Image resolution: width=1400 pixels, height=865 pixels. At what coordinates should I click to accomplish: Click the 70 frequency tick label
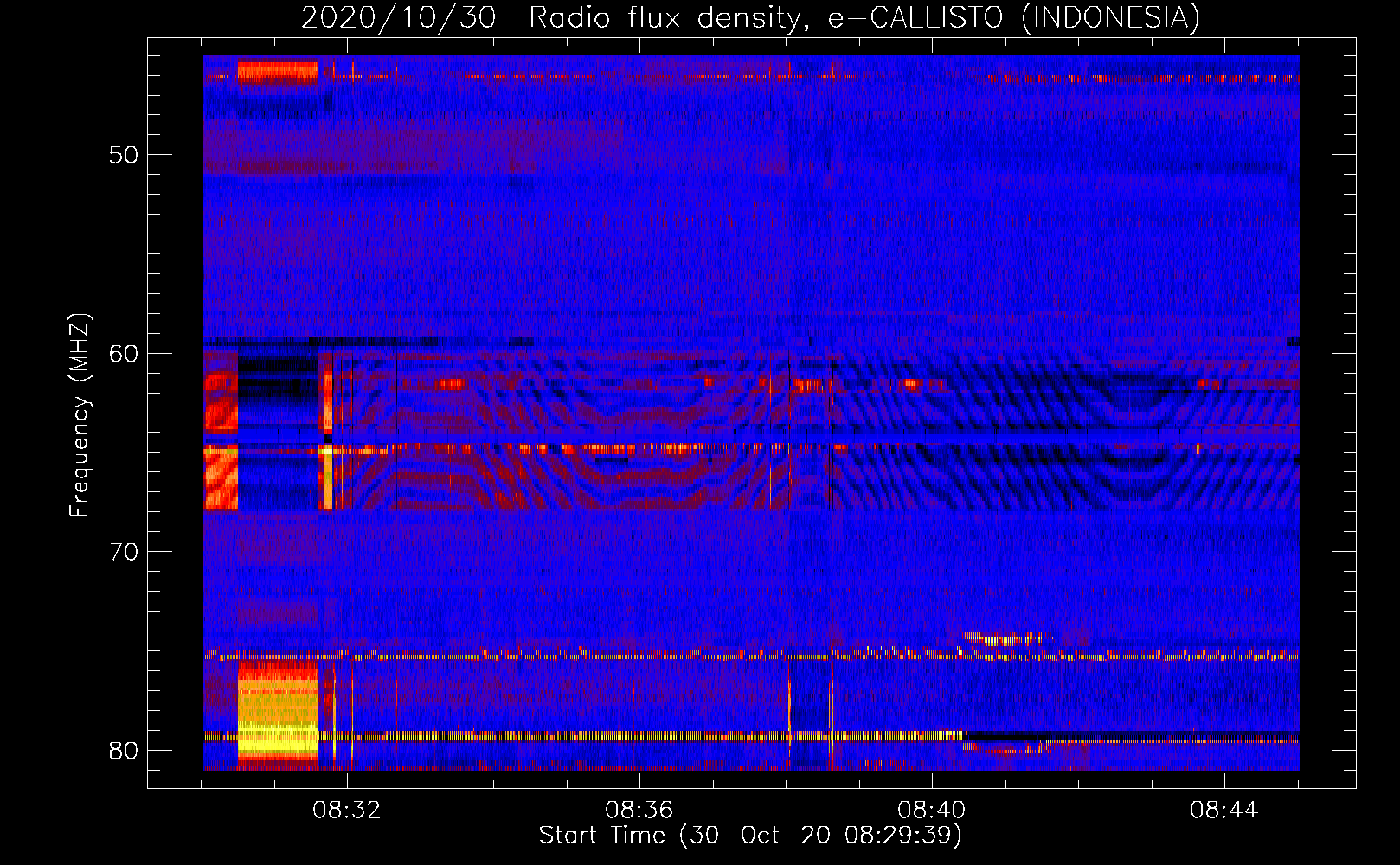pos(125,552)
